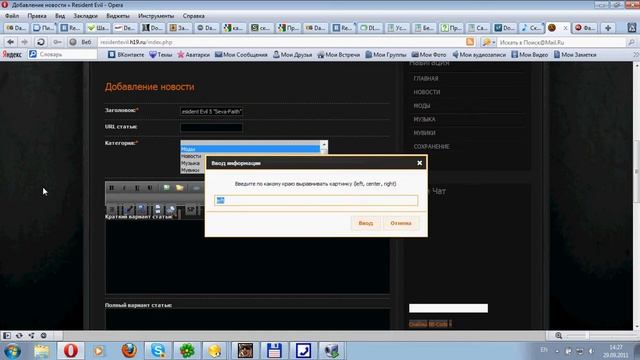Viewport: 640px width, 360px height.
Task: Open the Темы bookmark
Action: [161, 55]
